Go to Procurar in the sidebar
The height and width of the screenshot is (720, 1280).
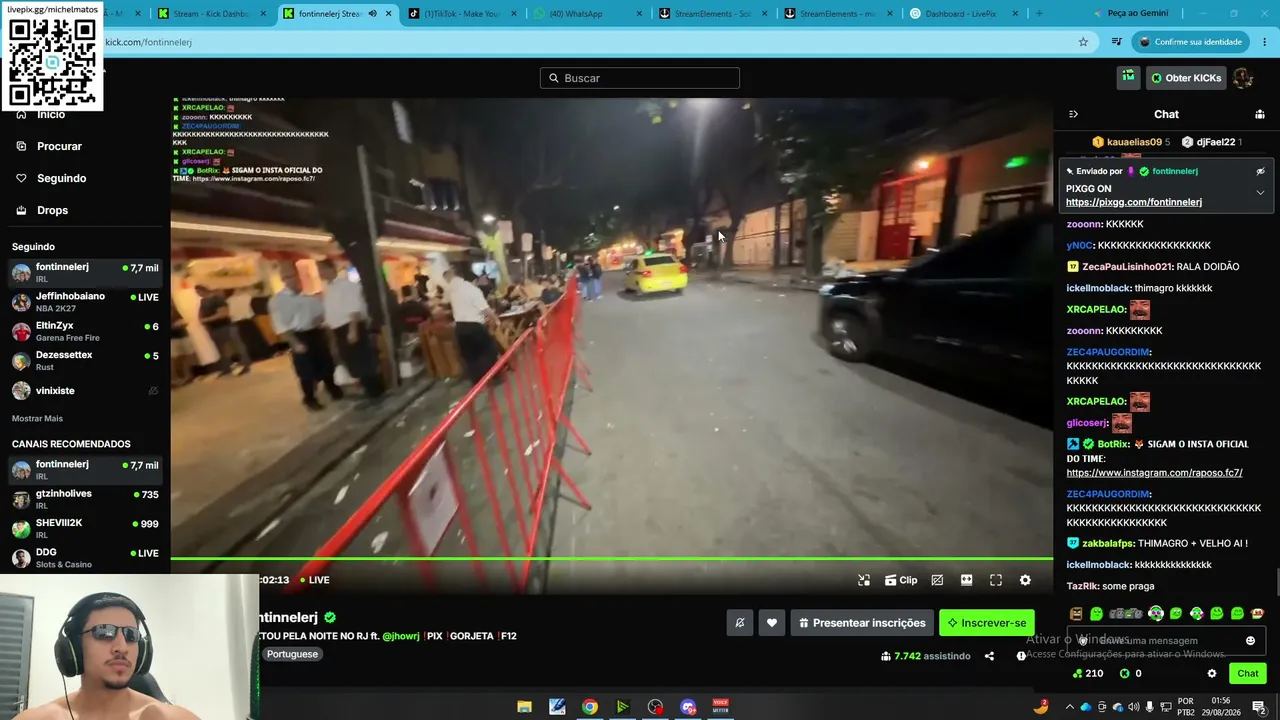tap(60, 146)
